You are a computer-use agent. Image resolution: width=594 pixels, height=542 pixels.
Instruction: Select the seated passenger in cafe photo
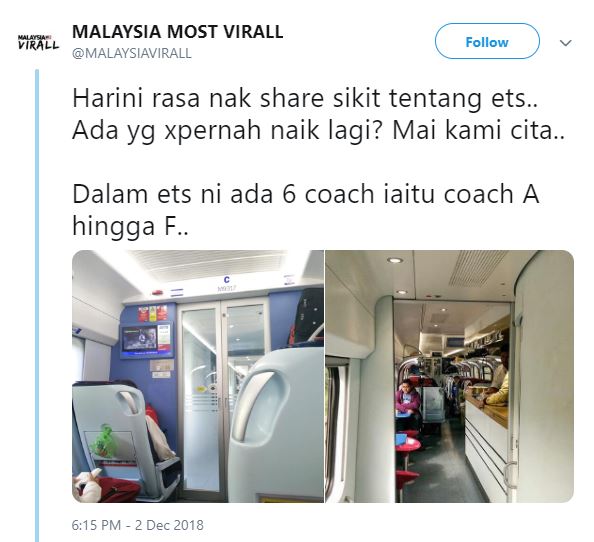click(x=408, y=401)
